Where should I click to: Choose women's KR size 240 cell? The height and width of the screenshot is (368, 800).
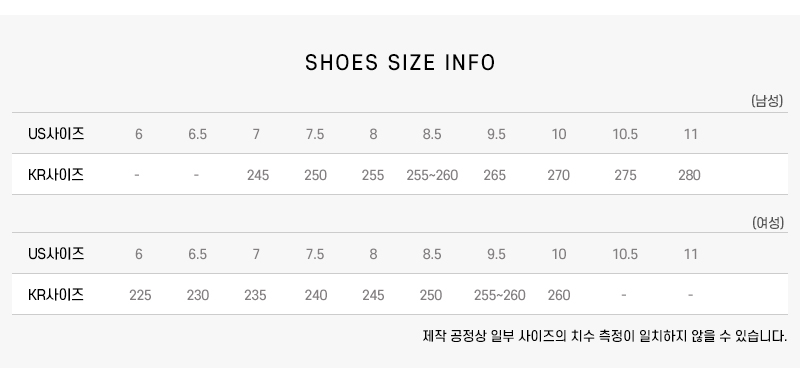coord(316,295)
